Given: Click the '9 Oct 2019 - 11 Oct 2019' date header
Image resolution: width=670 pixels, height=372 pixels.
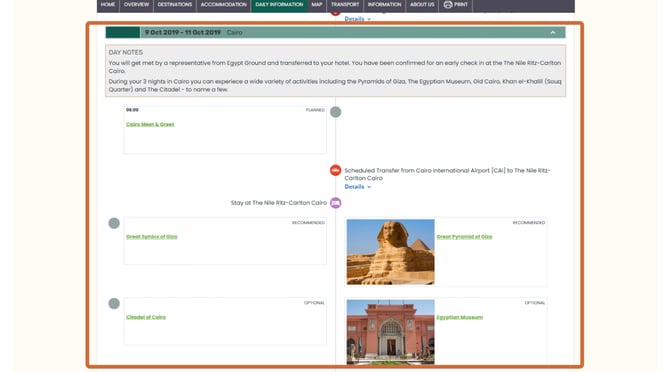Looking at the screenshot, I should pyautogui.click(x=182, y=32).
